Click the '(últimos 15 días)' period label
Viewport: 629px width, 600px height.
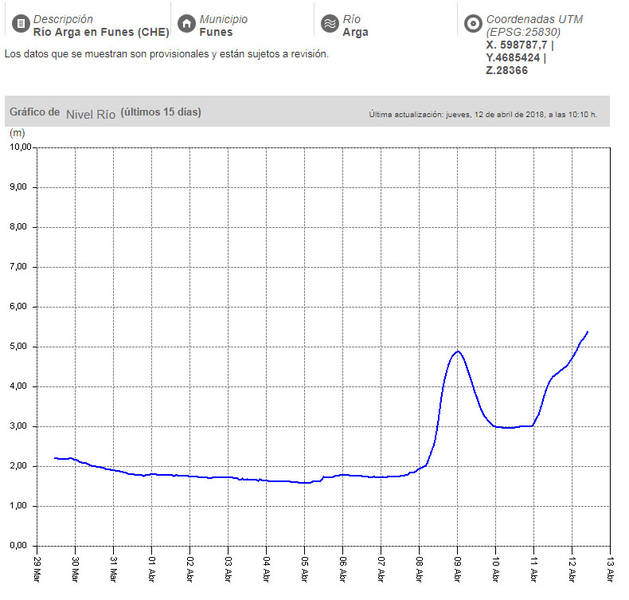click(x=161, y=112)
